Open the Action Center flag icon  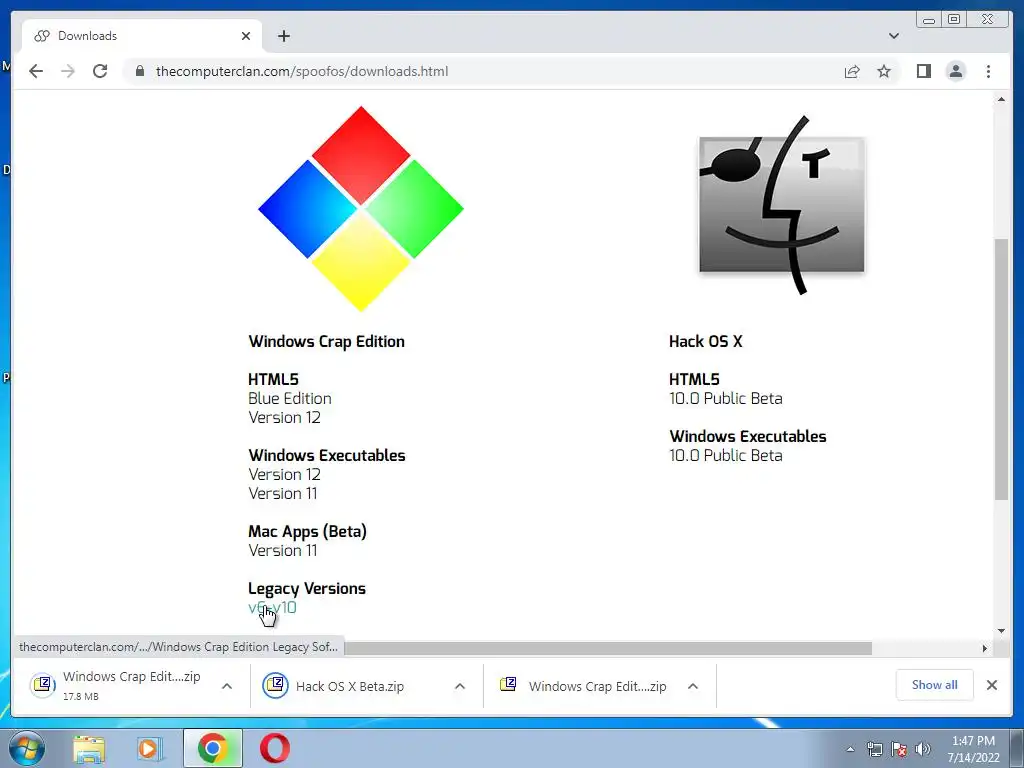coord(899,749)
